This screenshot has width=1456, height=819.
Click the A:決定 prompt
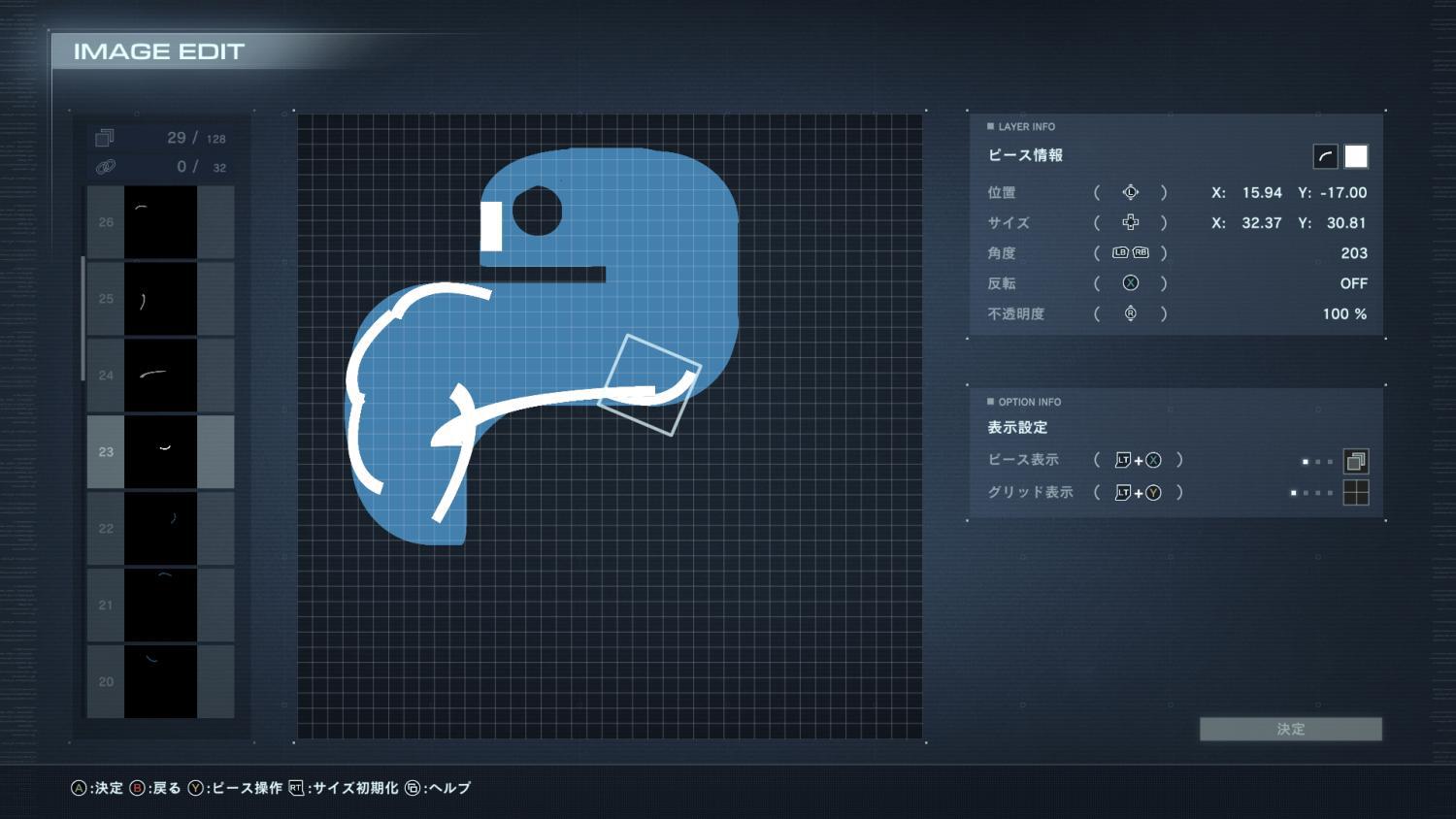tap(97, 788)
